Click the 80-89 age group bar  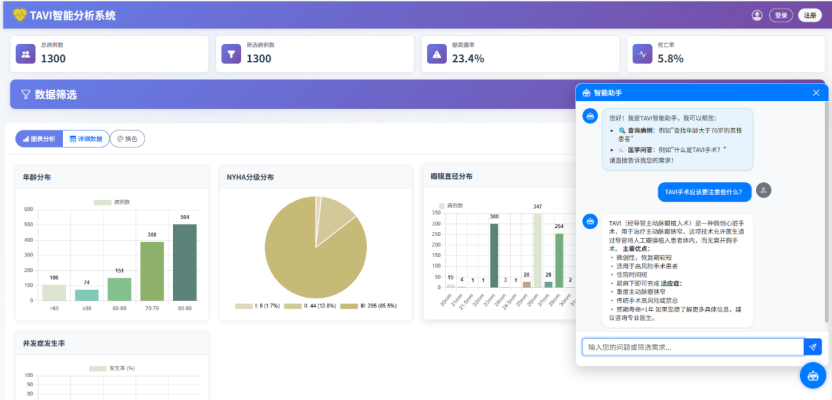click(185, 262)
